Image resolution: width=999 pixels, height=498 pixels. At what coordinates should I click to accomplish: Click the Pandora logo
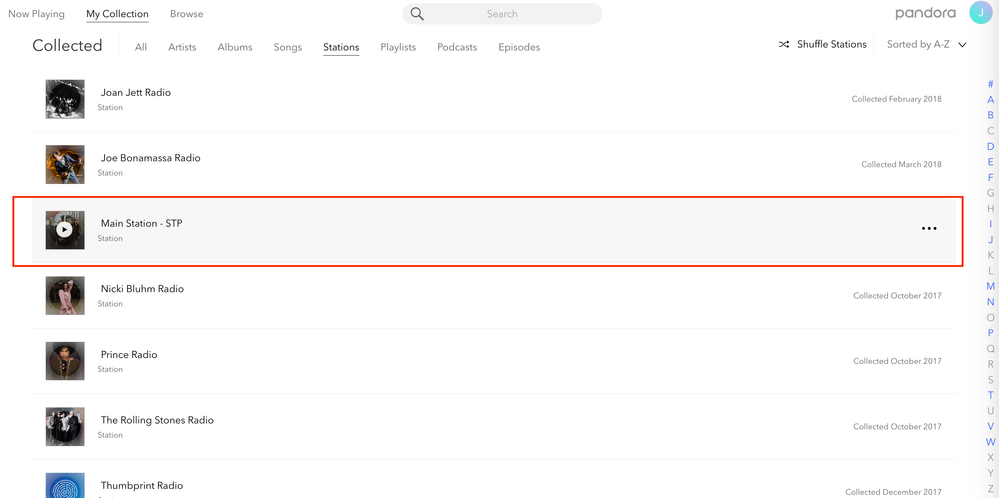(925, 14)
